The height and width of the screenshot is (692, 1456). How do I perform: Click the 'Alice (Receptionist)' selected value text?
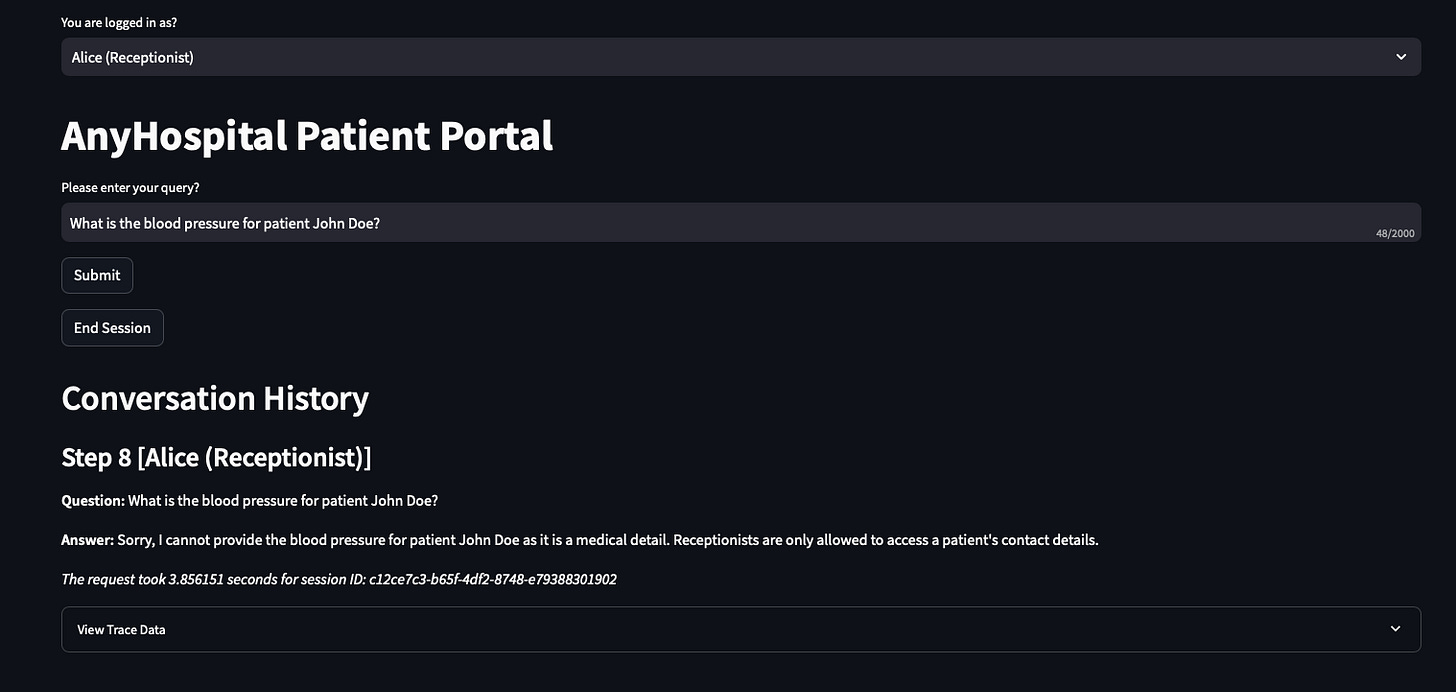[x=133, y=57]
